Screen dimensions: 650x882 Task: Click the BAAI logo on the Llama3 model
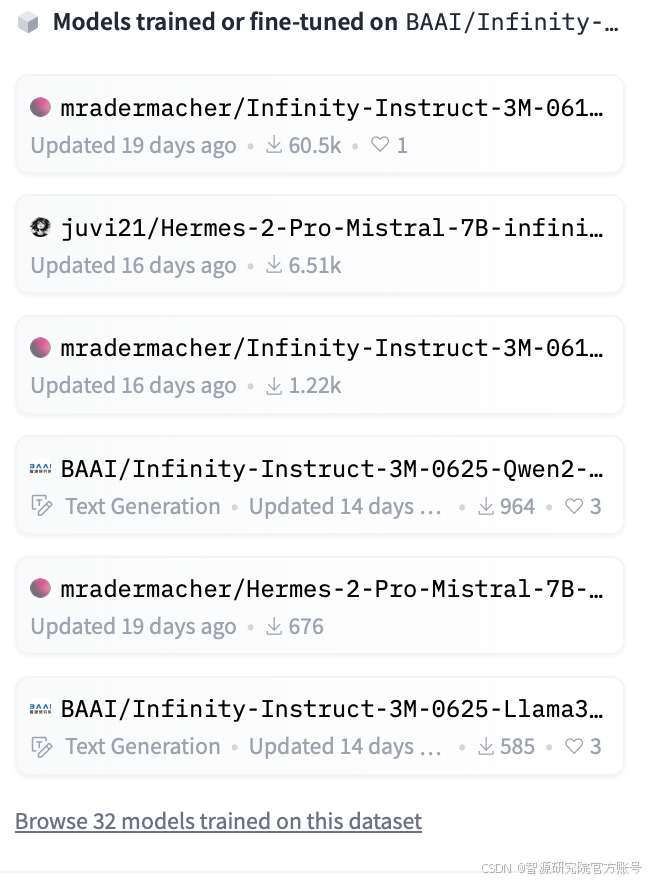pyautogui.click(x=40, y=708)
